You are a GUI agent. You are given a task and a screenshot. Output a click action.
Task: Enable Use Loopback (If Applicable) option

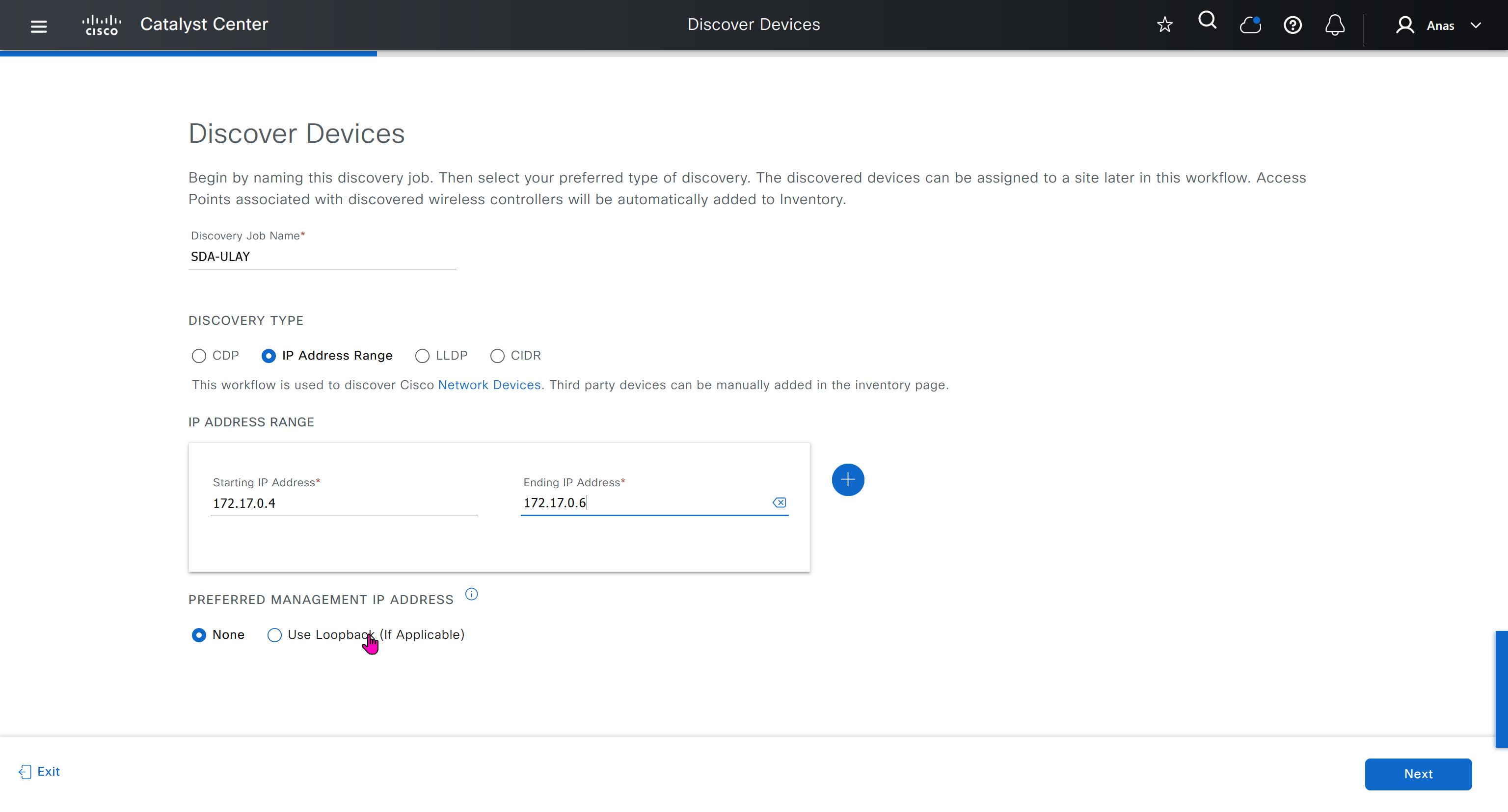tap(274, 635)
